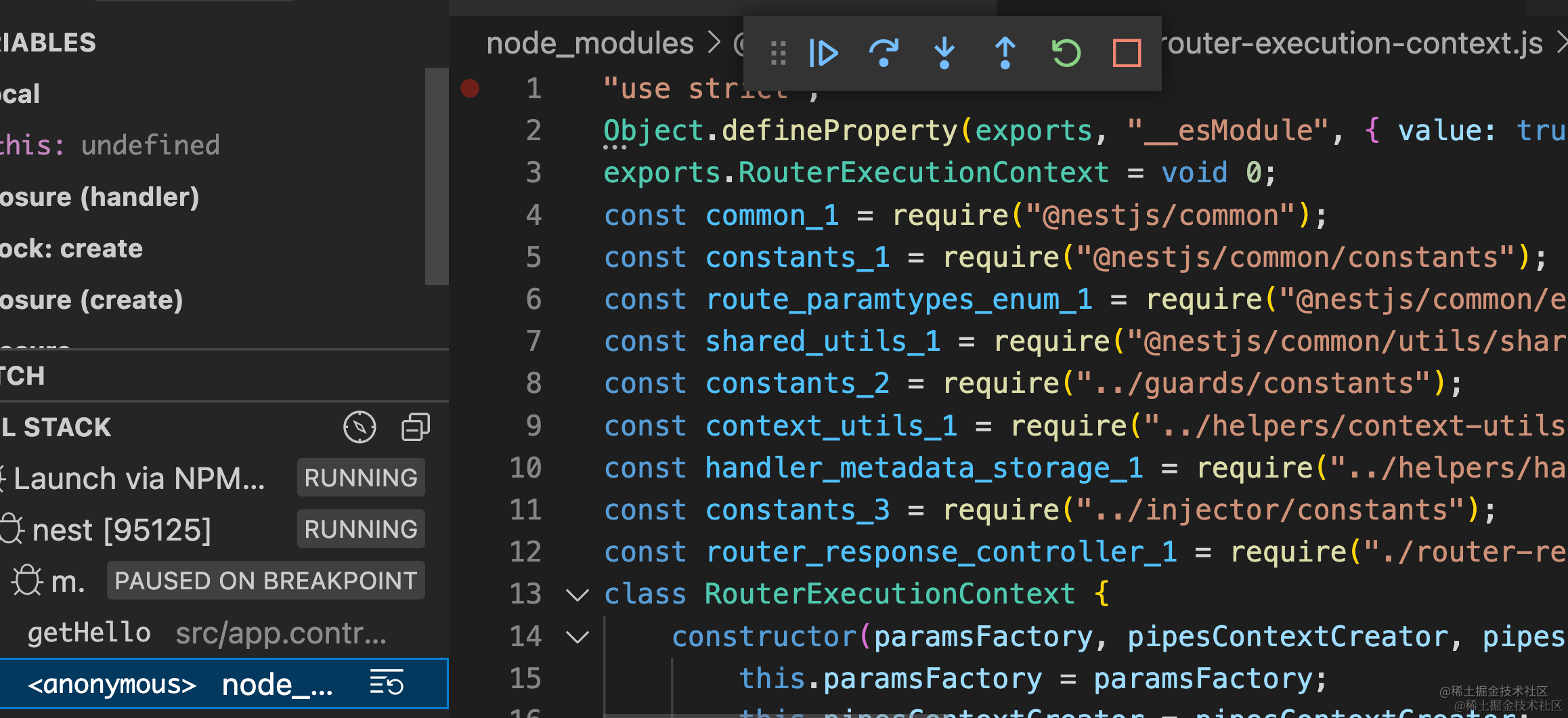Open node_modules breadcrumb segment
Viewport: 1568px width, 718px height.
[x=590, y=43]
